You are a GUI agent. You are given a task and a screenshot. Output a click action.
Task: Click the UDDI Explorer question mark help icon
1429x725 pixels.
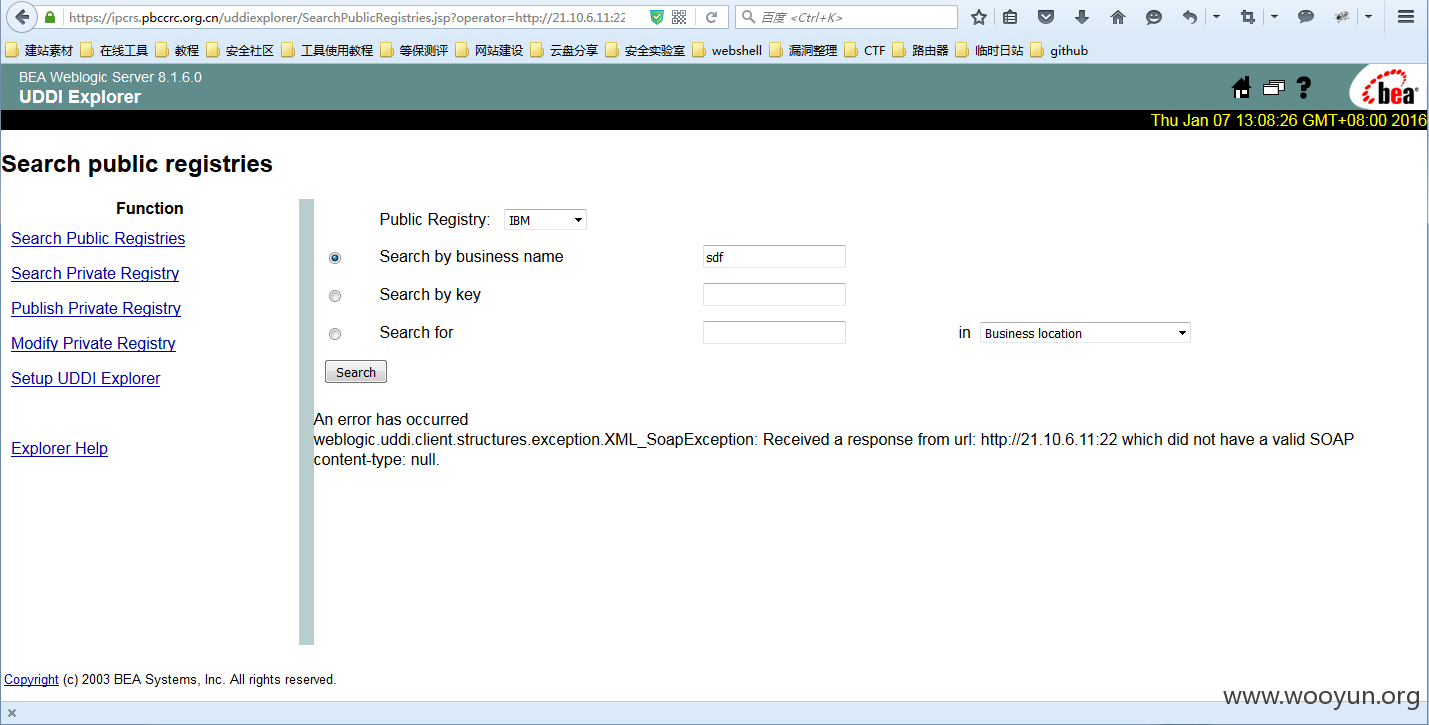[x=1304, y=88]
